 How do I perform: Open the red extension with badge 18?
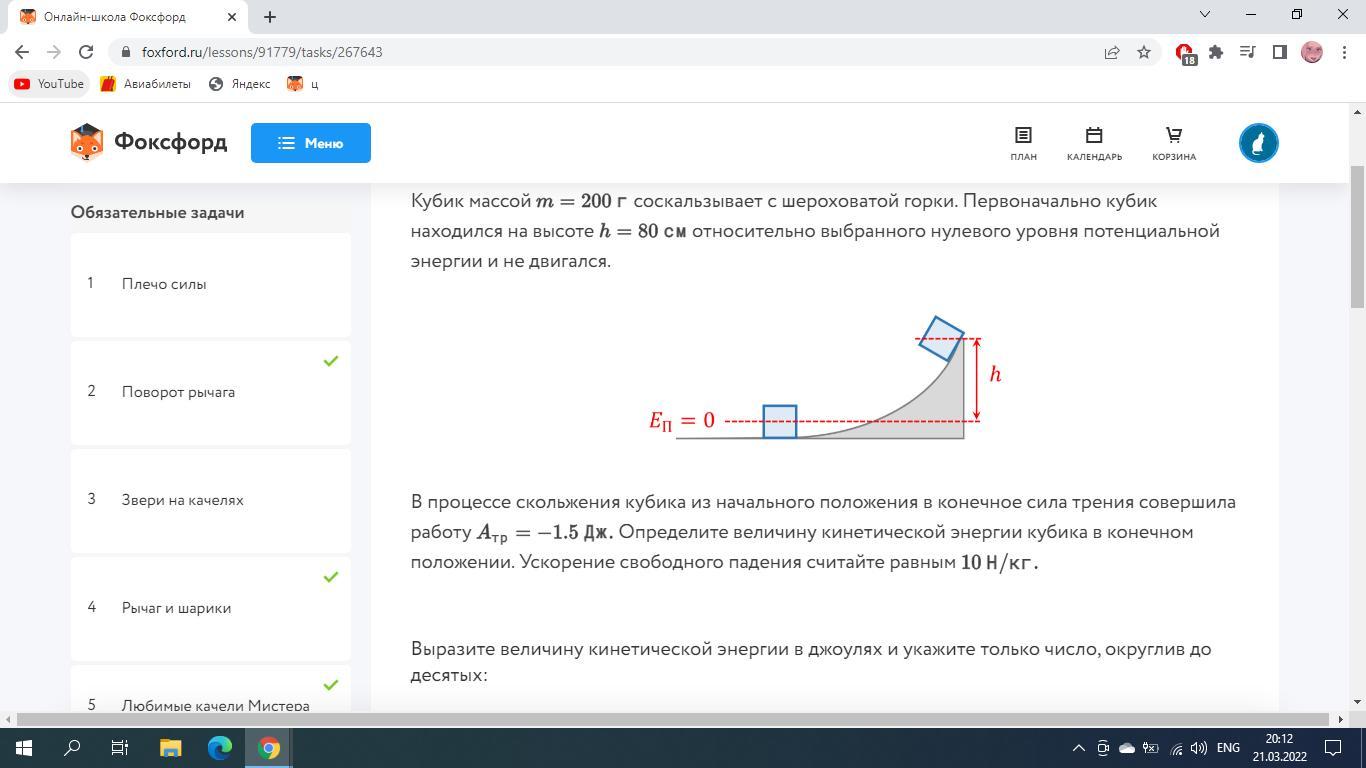pos(1185,53)
